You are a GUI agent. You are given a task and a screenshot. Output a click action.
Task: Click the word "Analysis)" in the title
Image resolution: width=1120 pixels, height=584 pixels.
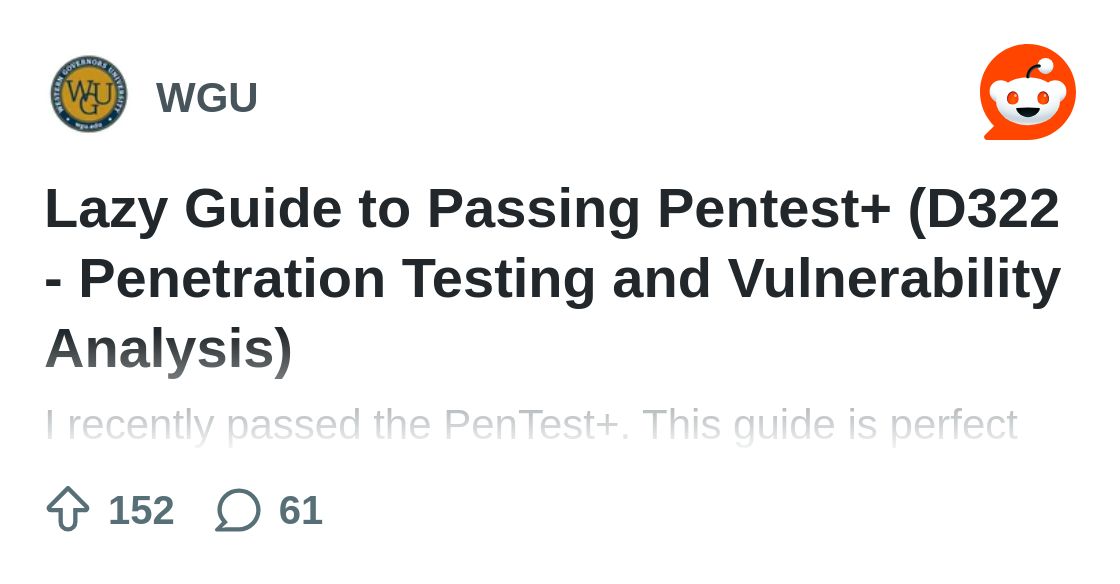point(169,348)
